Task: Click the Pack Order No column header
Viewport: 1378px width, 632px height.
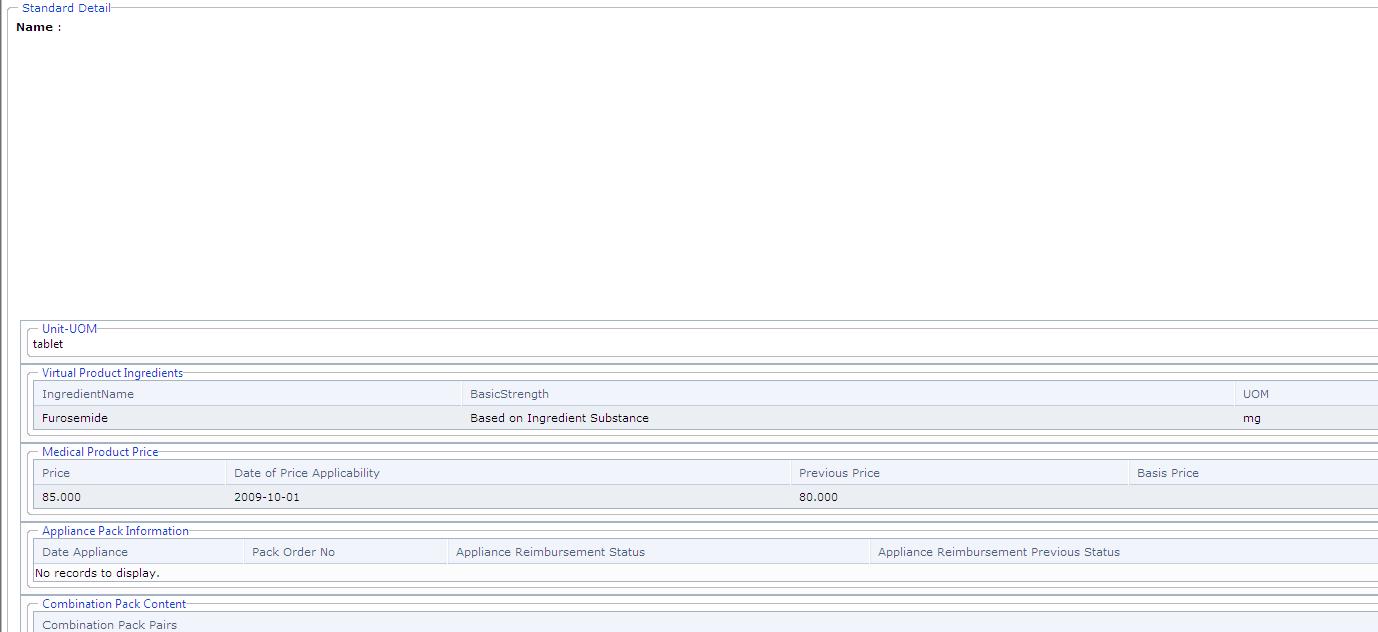Action: (x=293, y=552)
